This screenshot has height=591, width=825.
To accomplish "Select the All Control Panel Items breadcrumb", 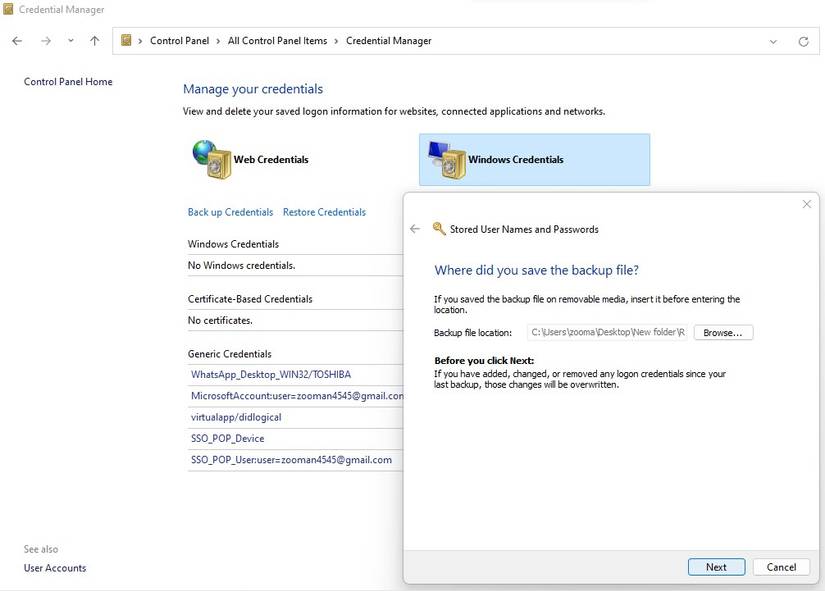I will pos(277,41).
